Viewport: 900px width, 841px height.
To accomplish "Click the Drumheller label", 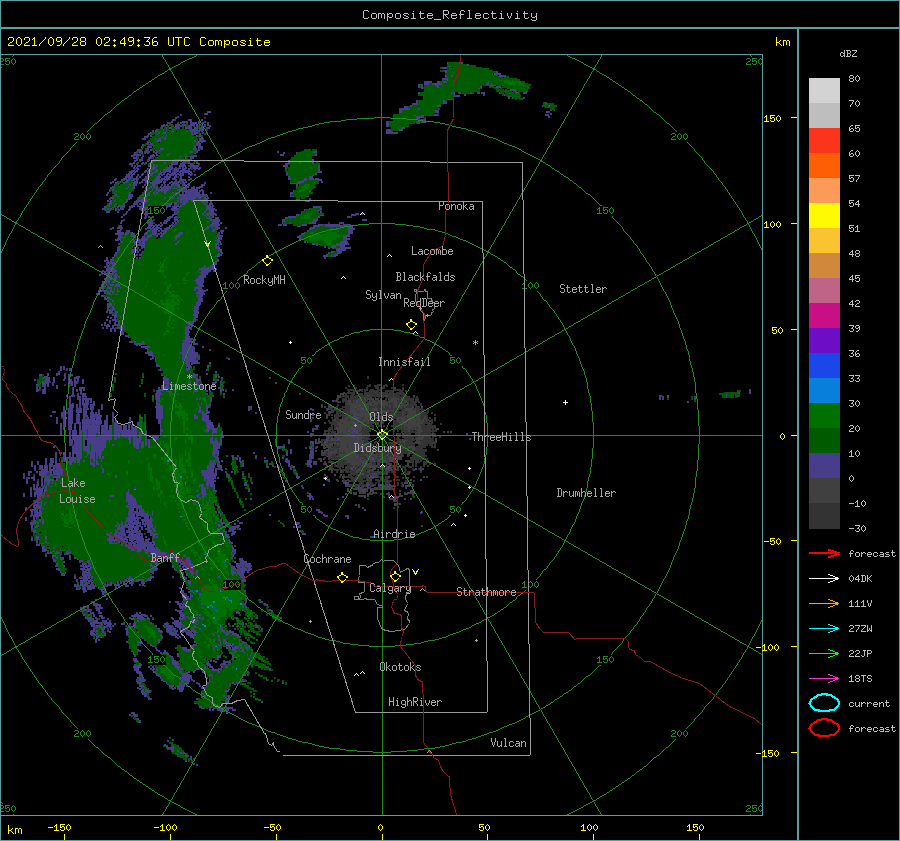I will click(x=586, y=493).
